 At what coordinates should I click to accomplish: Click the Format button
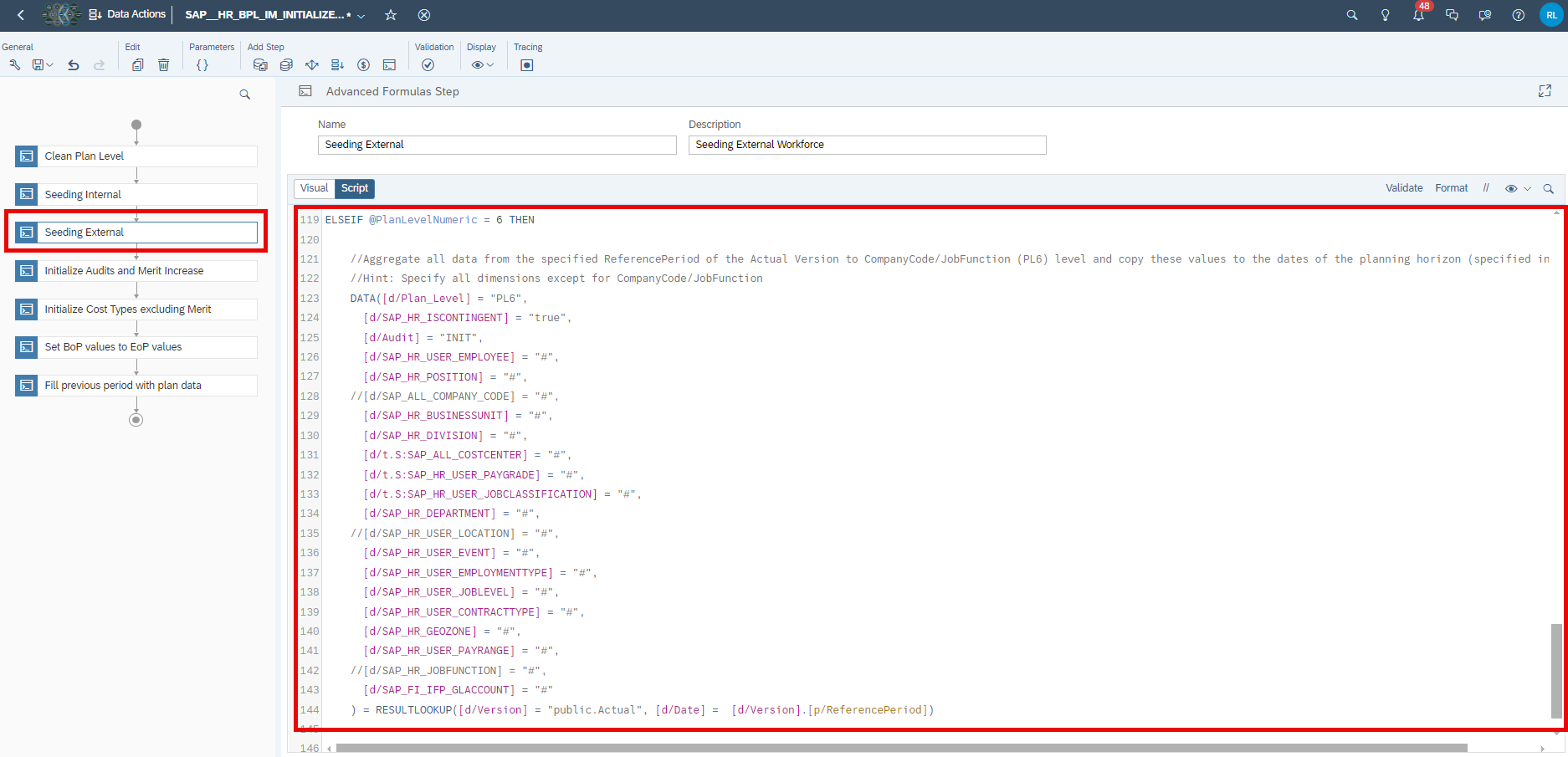point(1451,188)
